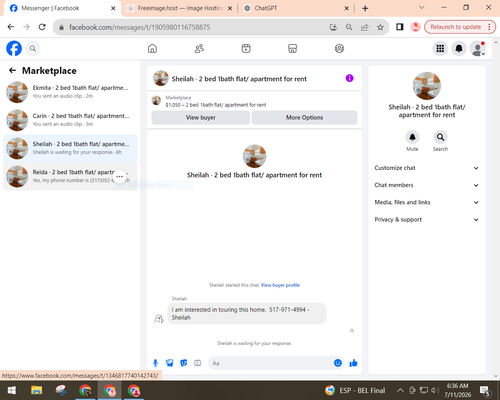Open the Video/Reels icon in top navigation
Viewport: 500px width, 400px height.
(246, 49)
